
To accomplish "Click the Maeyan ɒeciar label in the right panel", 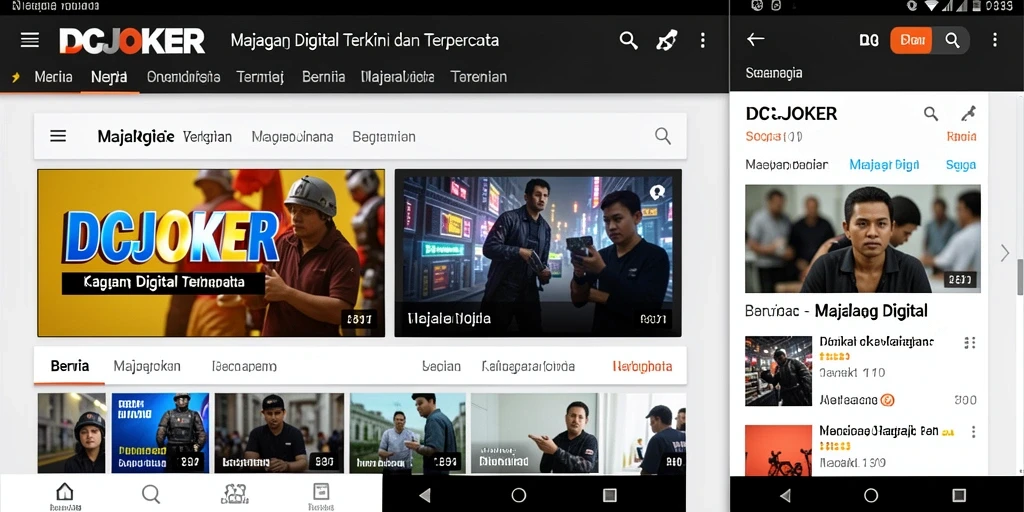I will point(786,165).
